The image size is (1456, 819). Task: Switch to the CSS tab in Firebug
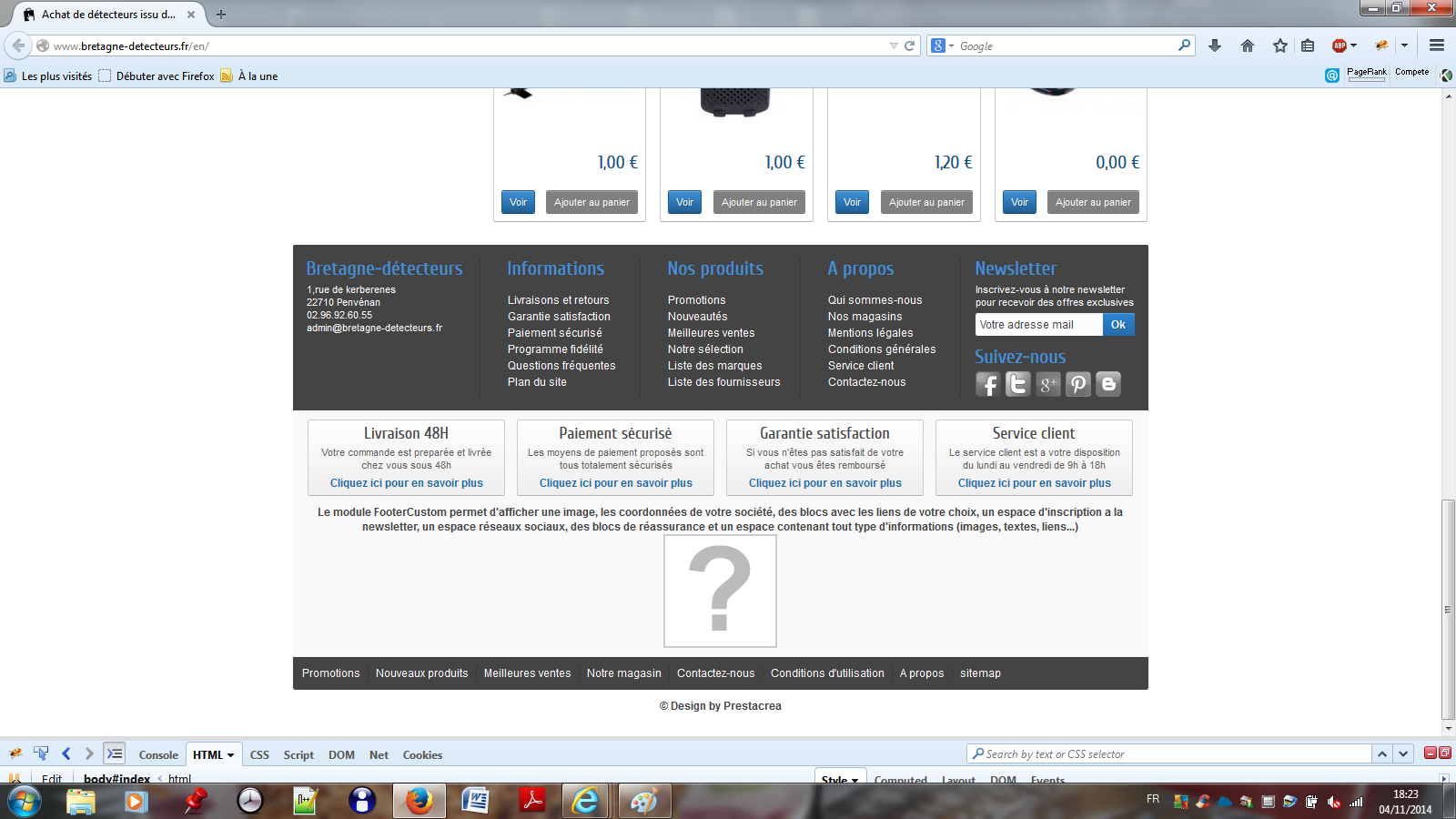259,755
